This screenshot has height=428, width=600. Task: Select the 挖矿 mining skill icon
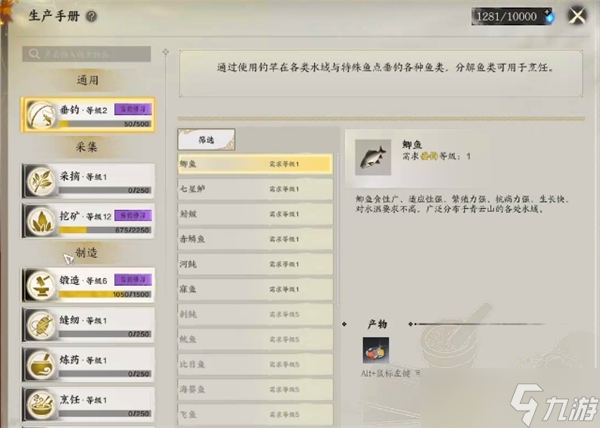coord(41,221)
